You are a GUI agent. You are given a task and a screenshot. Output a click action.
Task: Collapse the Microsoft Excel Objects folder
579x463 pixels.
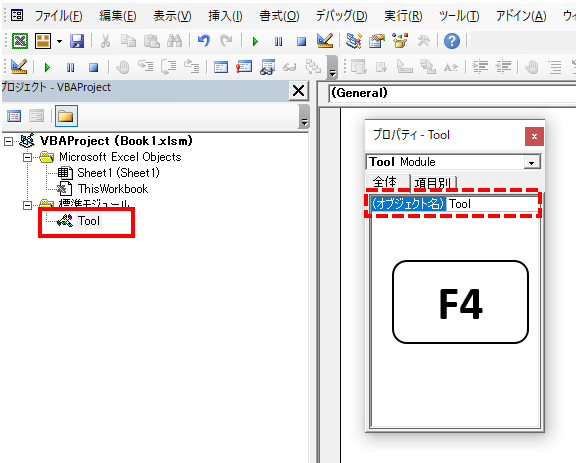(27, 158)
